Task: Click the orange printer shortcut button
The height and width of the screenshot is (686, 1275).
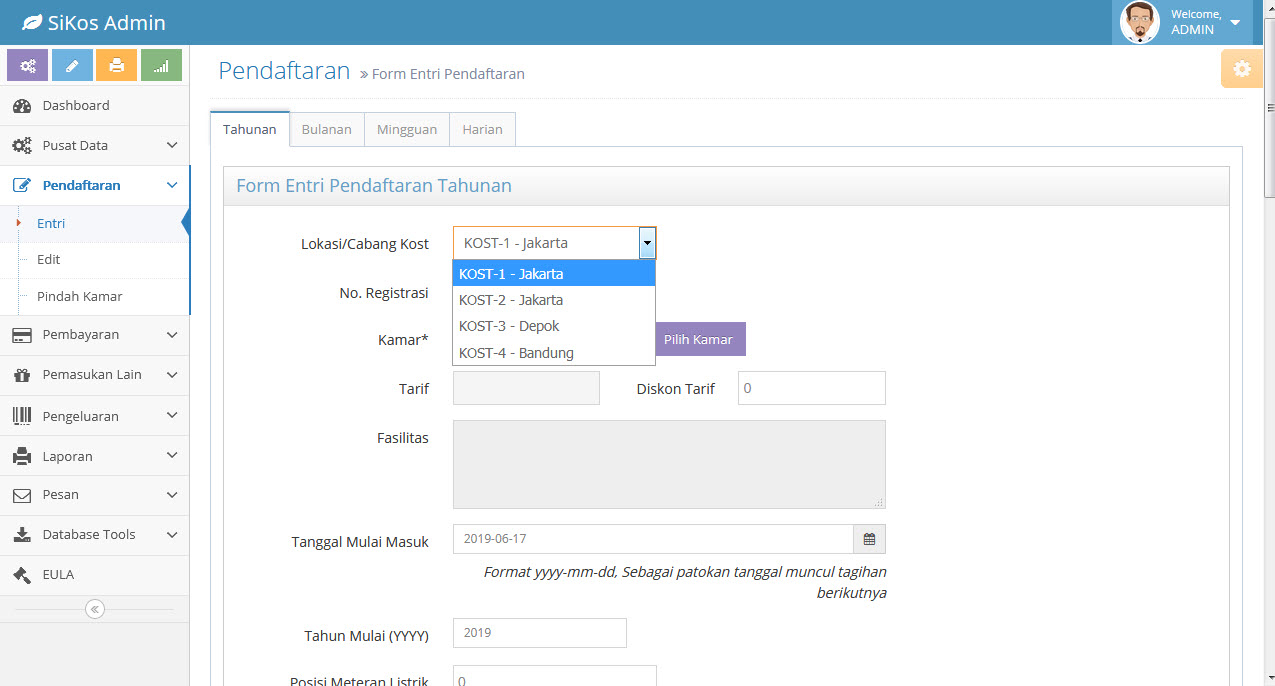Action: [116, 65]
